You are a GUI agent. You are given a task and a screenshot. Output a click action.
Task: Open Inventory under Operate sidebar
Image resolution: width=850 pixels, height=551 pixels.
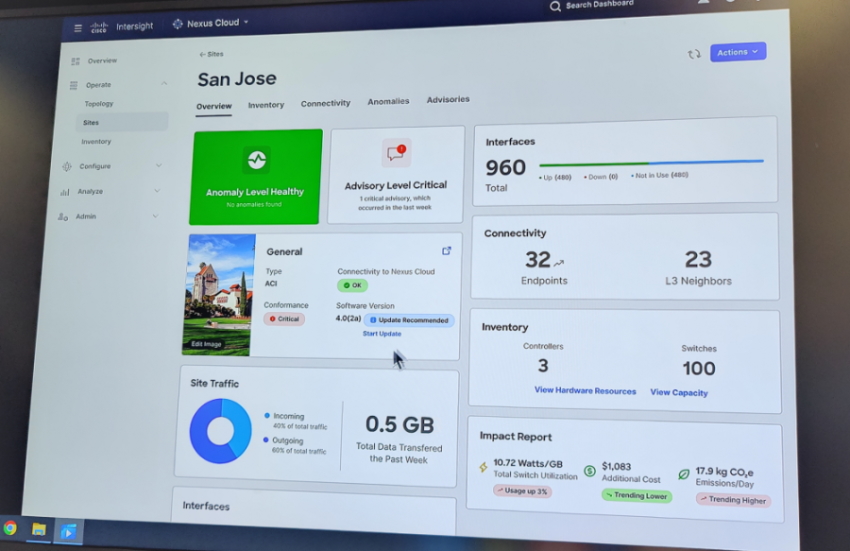[x=96, y=142]
